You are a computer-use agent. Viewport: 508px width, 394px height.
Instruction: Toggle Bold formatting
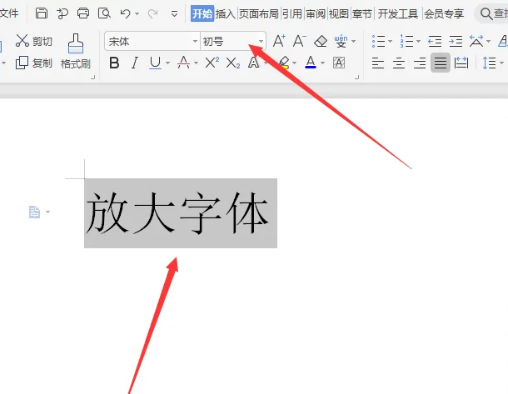[114, 63]
